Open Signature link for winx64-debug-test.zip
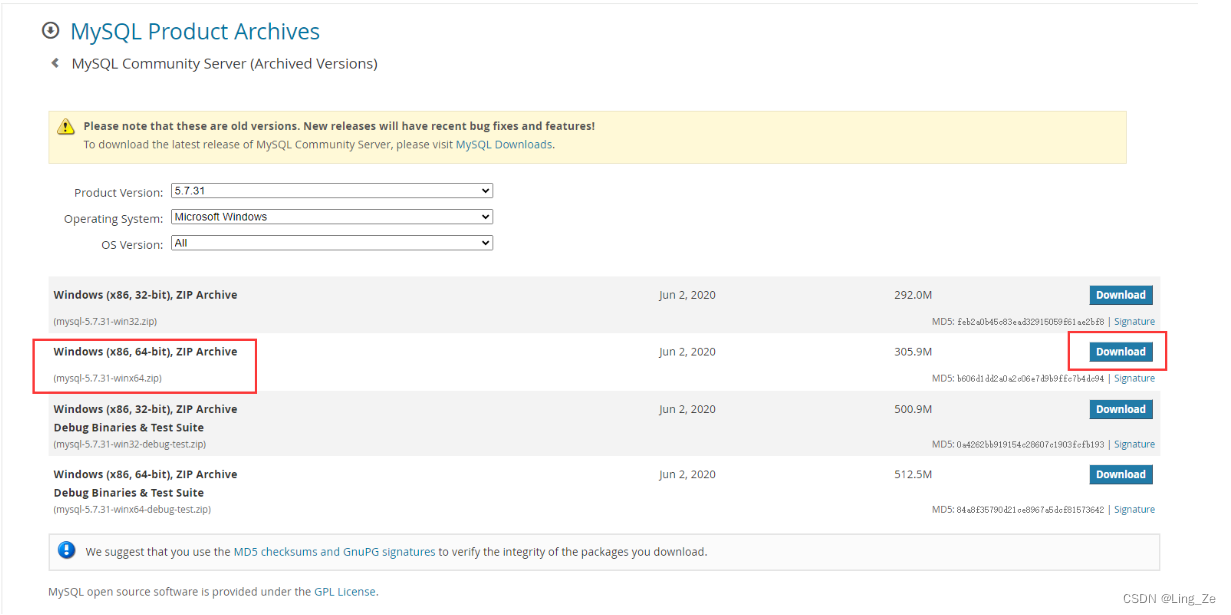The height and width of the screenshot is (615, 1231). [1134, 510]
